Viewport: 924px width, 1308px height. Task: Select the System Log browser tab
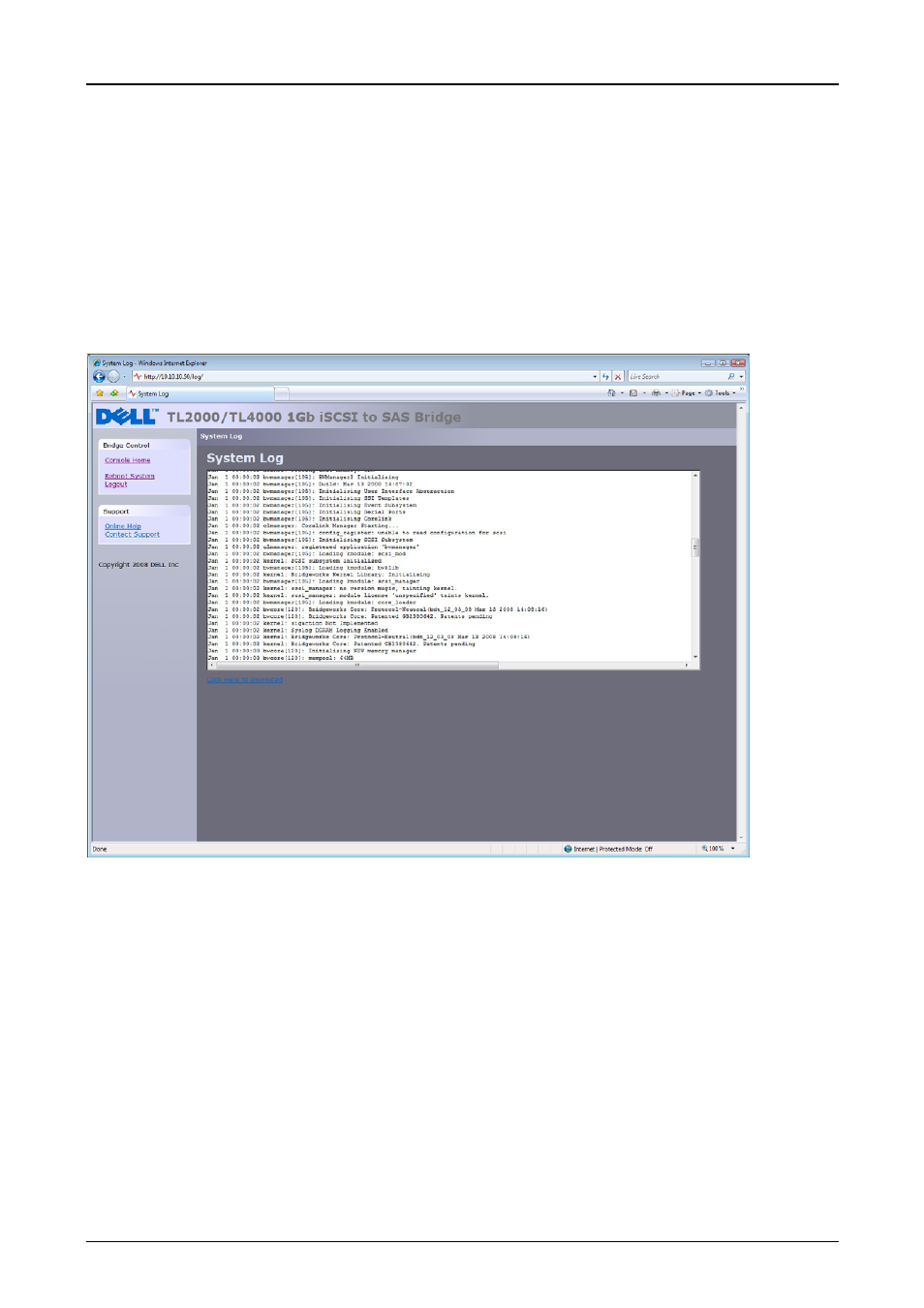click(200, 393)
